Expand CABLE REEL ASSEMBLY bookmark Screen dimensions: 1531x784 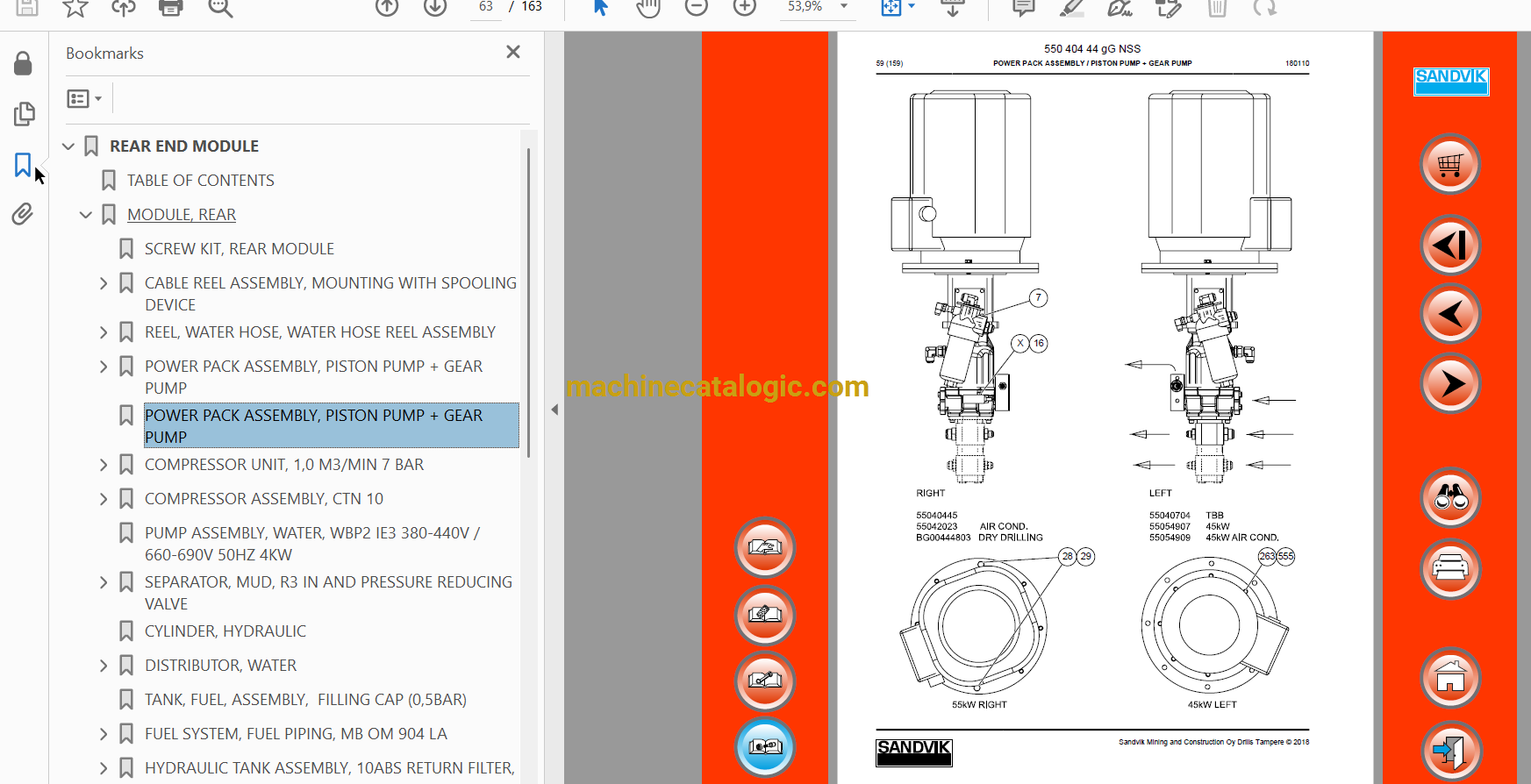click(104, 283)
